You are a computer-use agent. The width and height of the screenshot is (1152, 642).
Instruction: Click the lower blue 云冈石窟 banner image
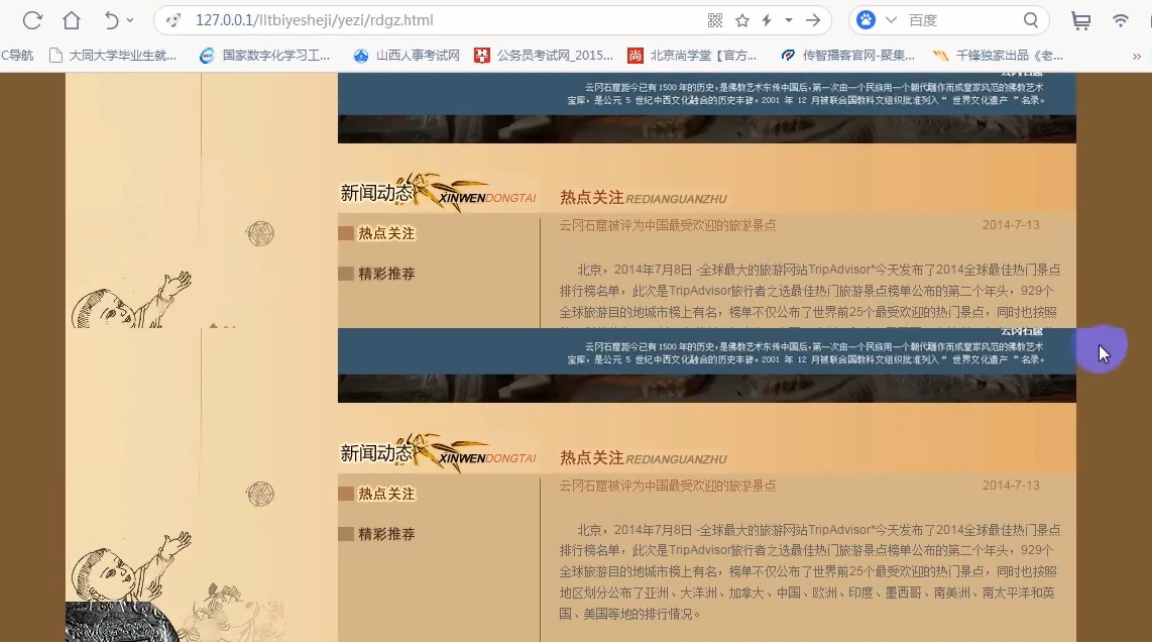click(x=707, y=365)
